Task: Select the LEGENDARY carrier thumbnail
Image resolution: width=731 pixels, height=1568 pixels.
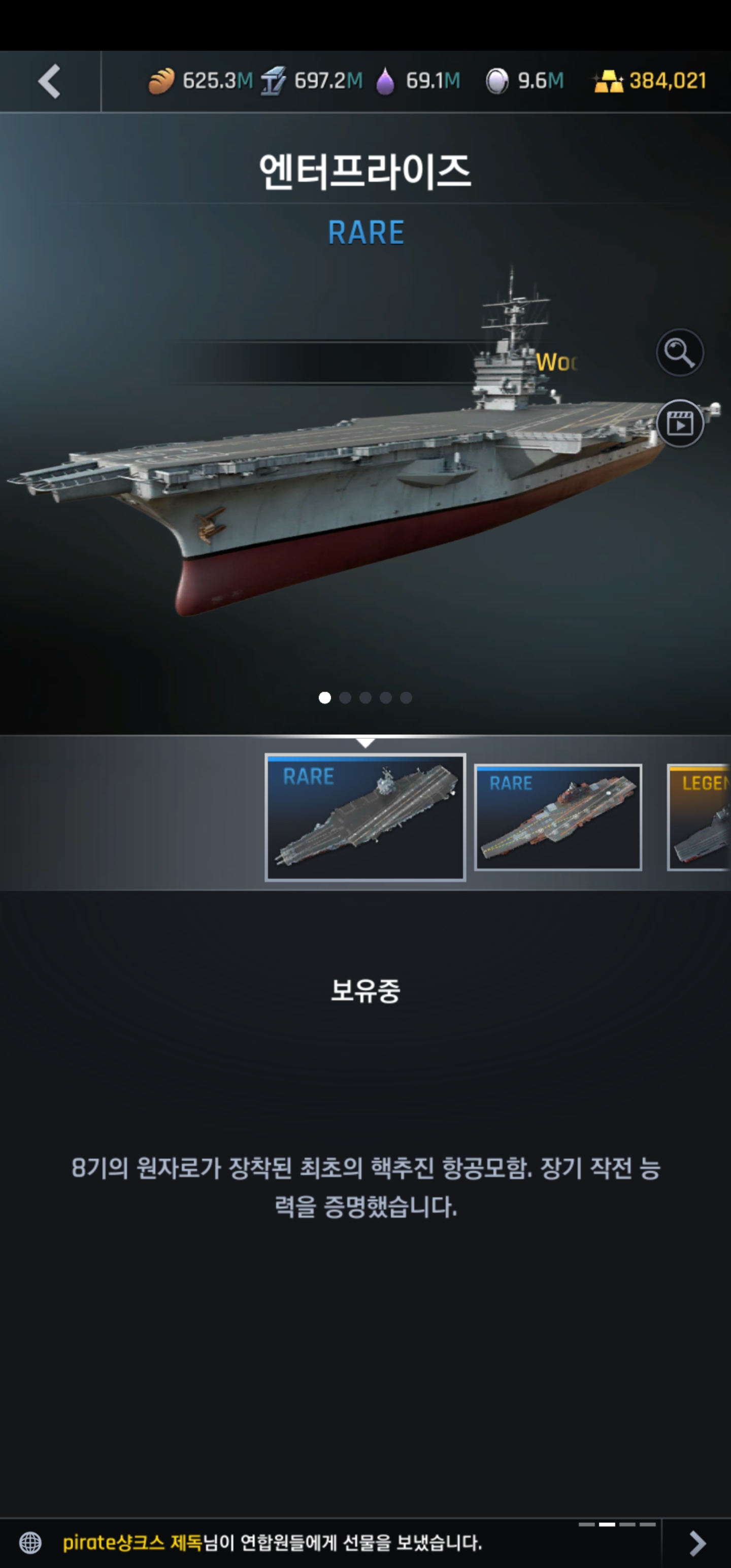Action: pyautogui.click(x=699, y=817)
